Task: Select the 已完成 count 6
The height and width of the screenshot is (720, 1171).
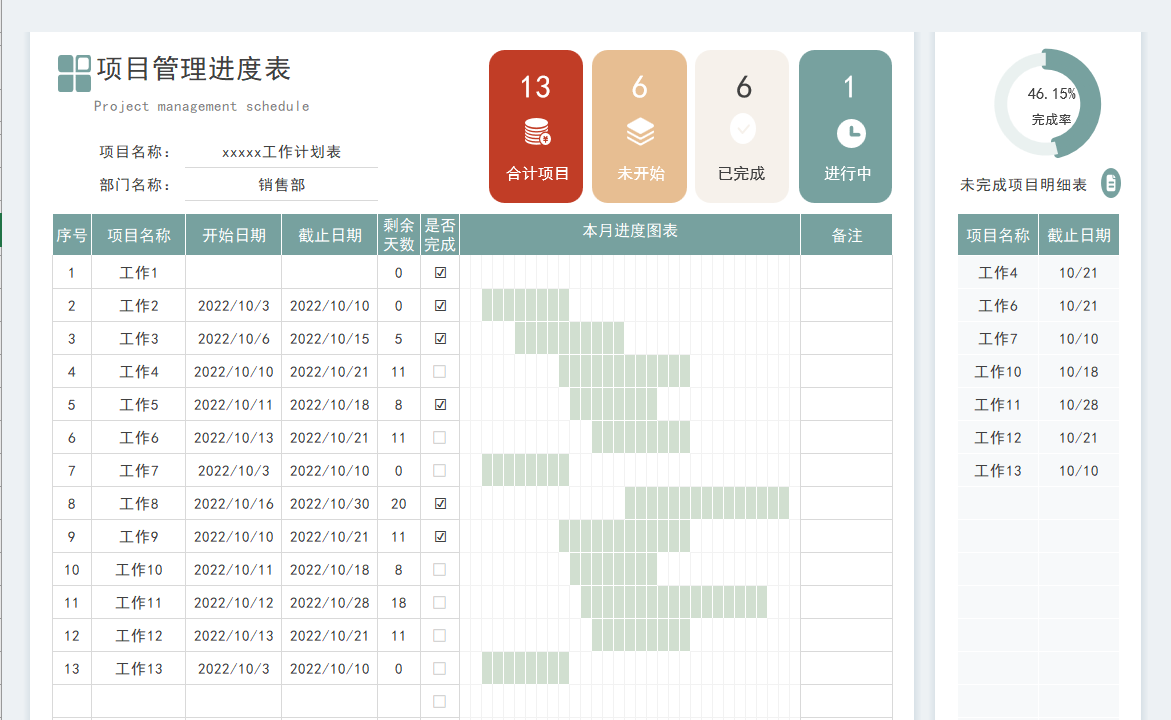Action: tap(743, 87)
